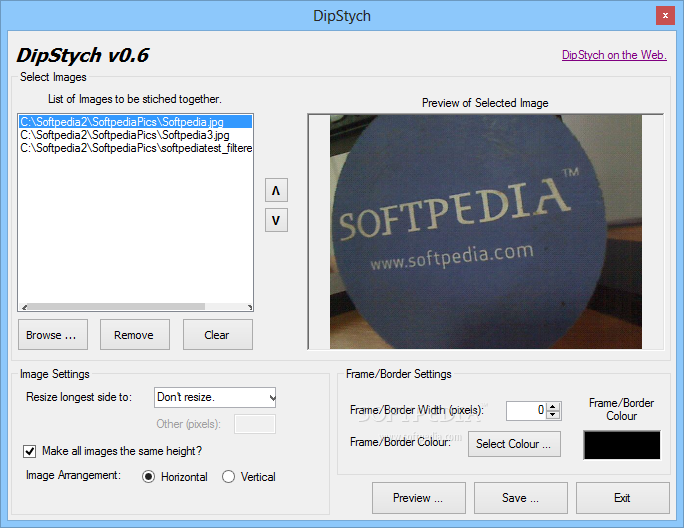The width and height of the screenshot is (684, 528).
Task: Click the horizontal scrollbar of the image list
Action: click(x=135, y=307)
